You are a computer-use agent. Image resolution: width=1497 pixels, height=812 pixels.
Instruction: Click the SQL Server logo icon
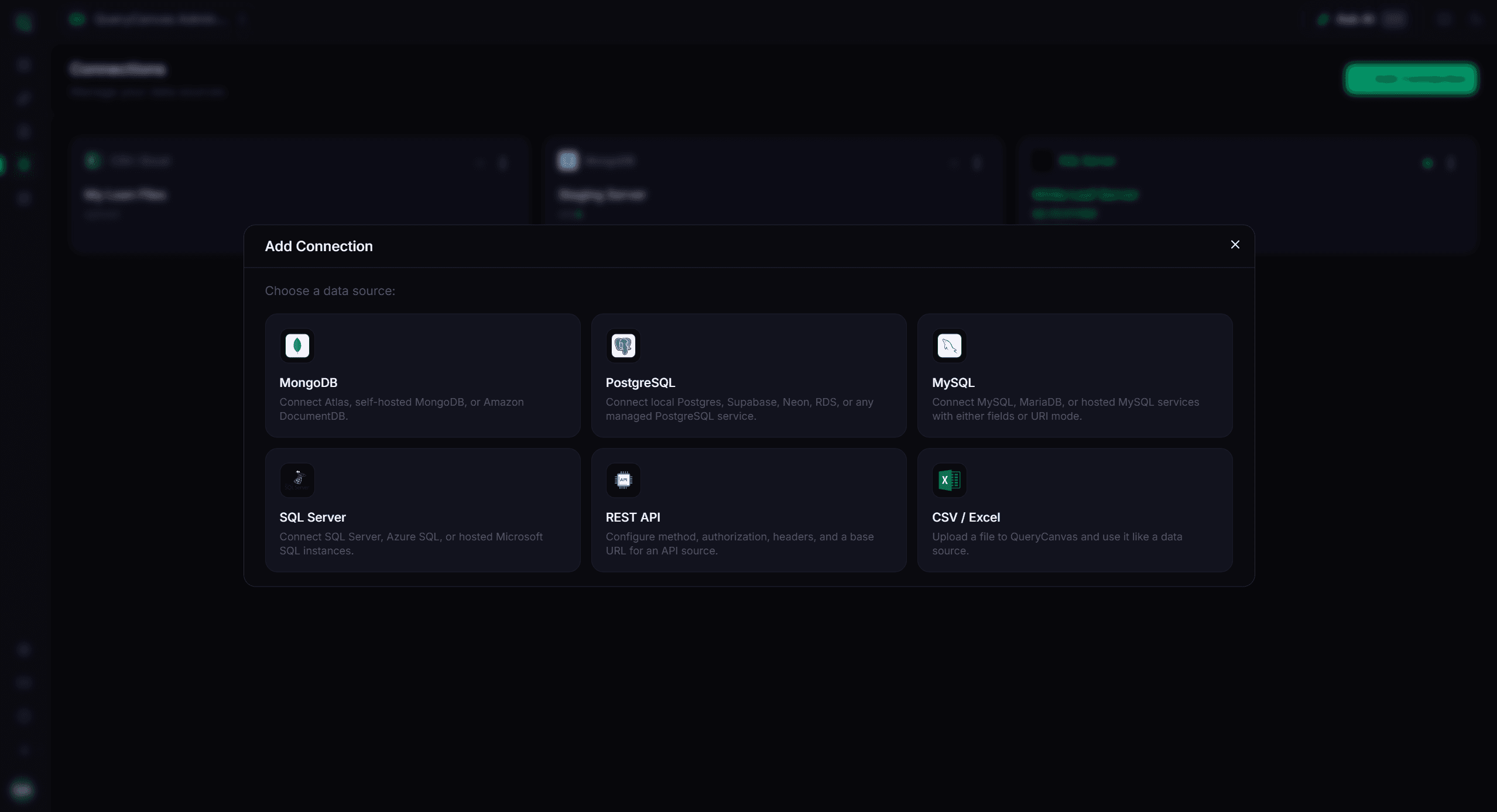pos(297,480)
